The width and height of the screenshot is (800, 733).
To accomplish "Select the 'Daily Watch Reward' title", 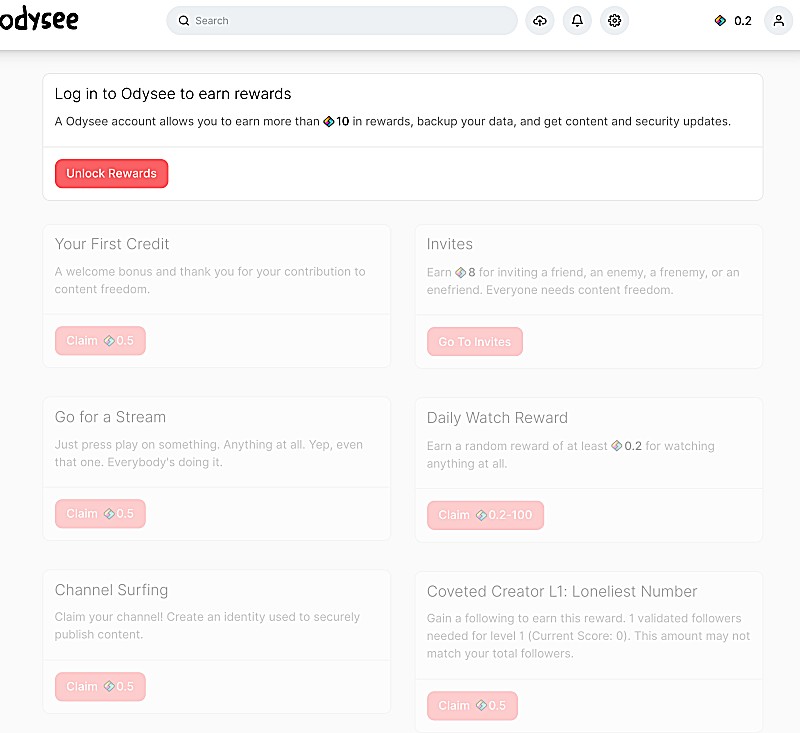I will [x=497, y=418].
